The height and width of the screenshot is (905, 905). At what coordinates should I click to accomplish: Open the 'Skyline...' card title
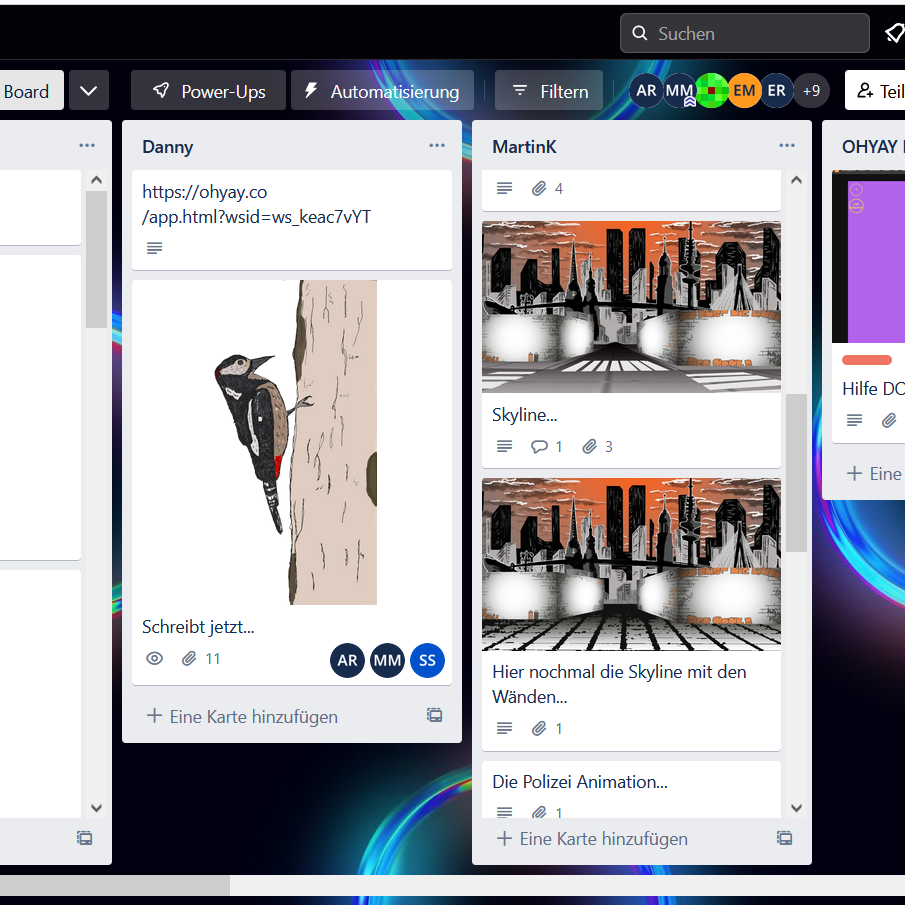coord(525,415)
